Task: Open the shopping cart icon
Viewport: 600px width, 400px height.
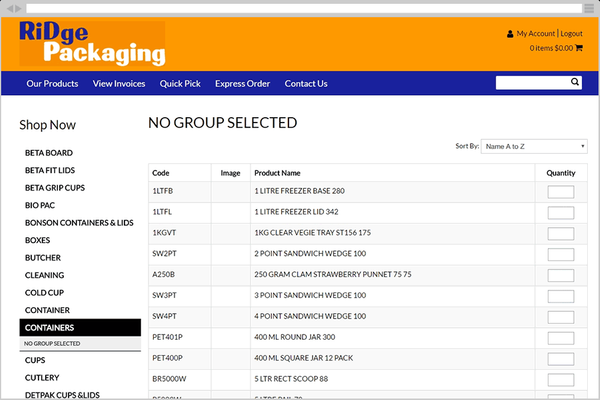Action: [x=579, y=48]
